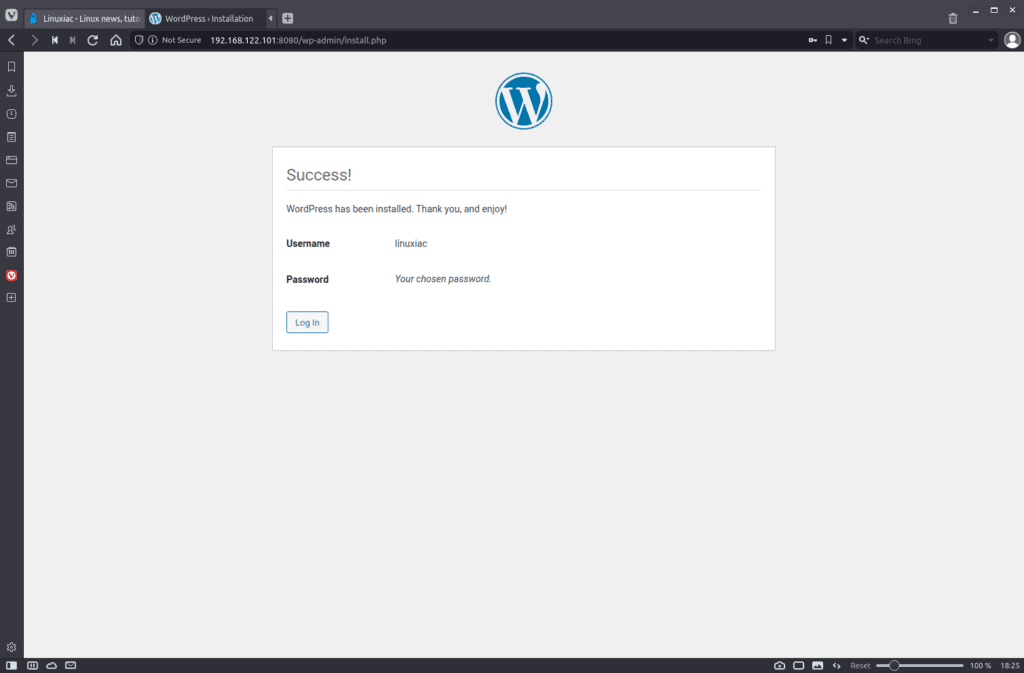
Task: Open saved passwords key icon
Action: [x=812, y=40]
